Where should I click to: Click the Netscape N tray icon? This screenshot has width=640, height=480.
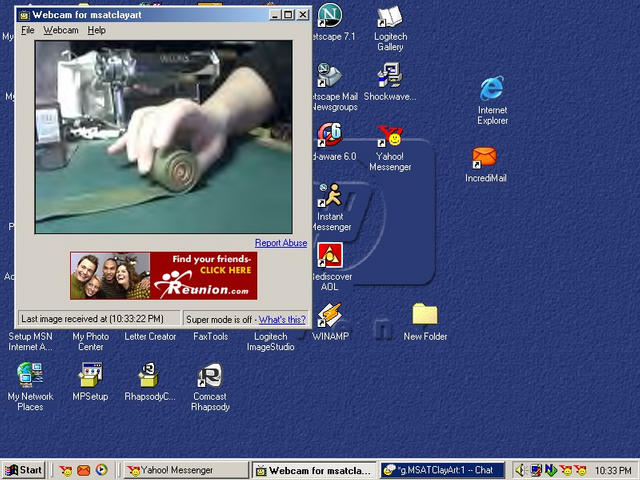pyautogui.click(x=550, y=471)
